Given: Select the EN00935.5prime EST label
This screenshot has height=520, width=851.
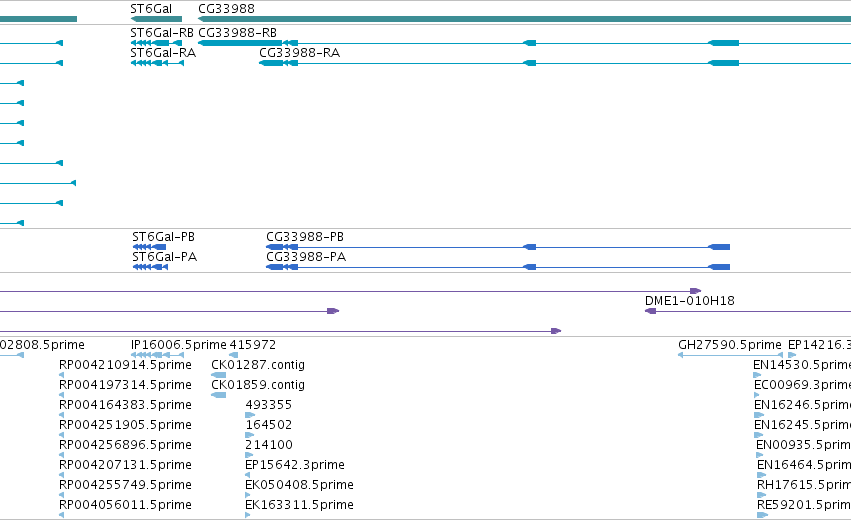Looking at the screenshot, I should (x=803, y=445).
